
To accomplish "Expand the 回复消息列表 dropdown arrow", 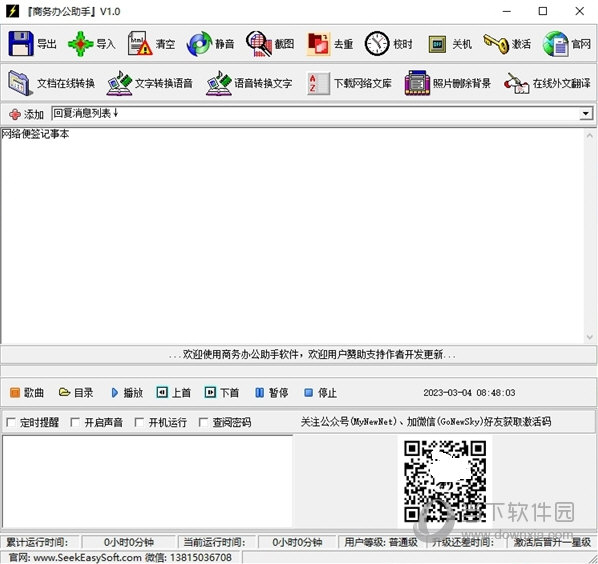I will [x=585, y=114].
